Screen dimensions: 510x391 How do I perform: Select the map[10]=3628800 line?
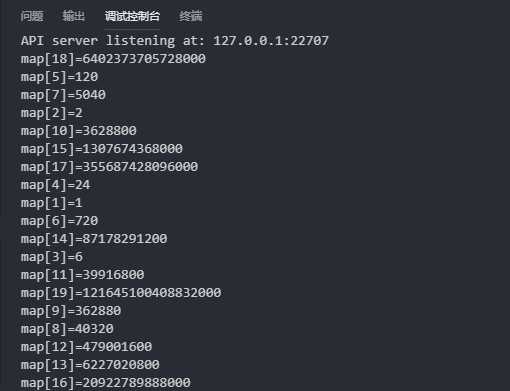[x=79, y=131]
